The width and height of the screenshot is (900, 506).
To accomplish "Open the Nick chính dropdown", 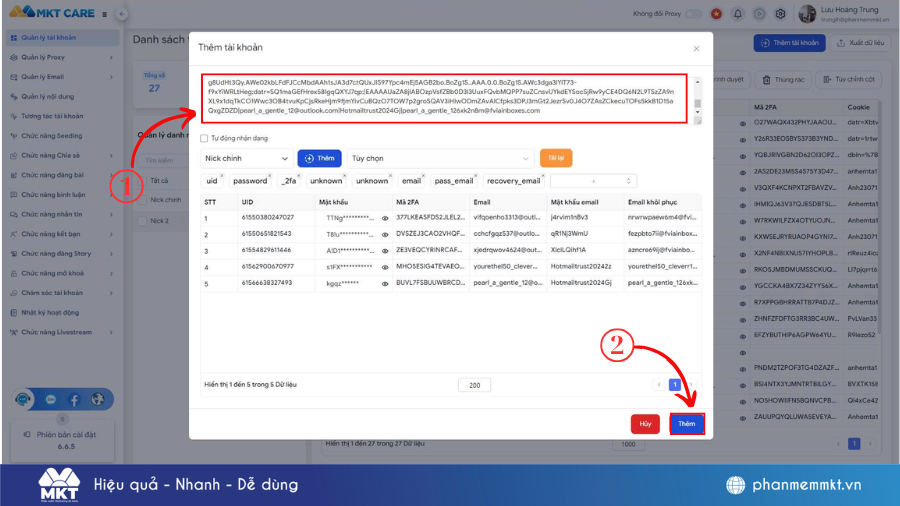I will point(247,158).
